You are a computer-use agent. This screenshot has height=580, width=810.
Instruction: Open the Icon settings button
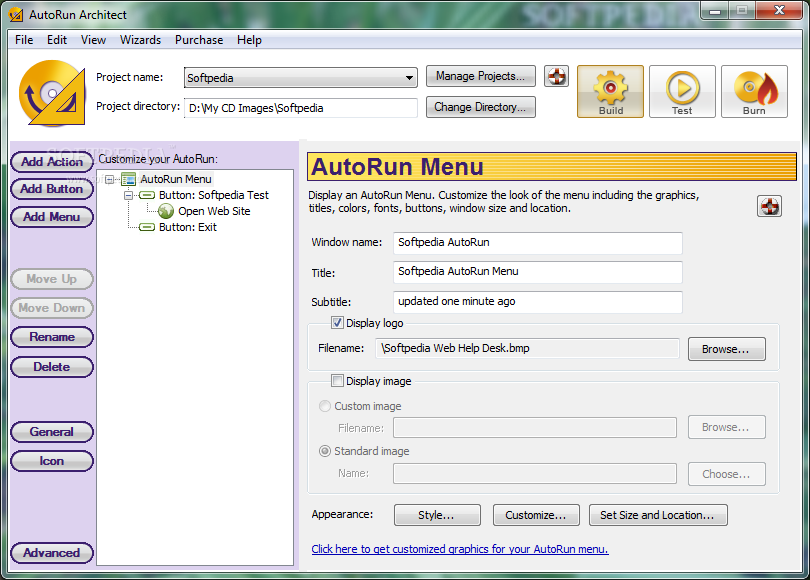tap(52, 461)
